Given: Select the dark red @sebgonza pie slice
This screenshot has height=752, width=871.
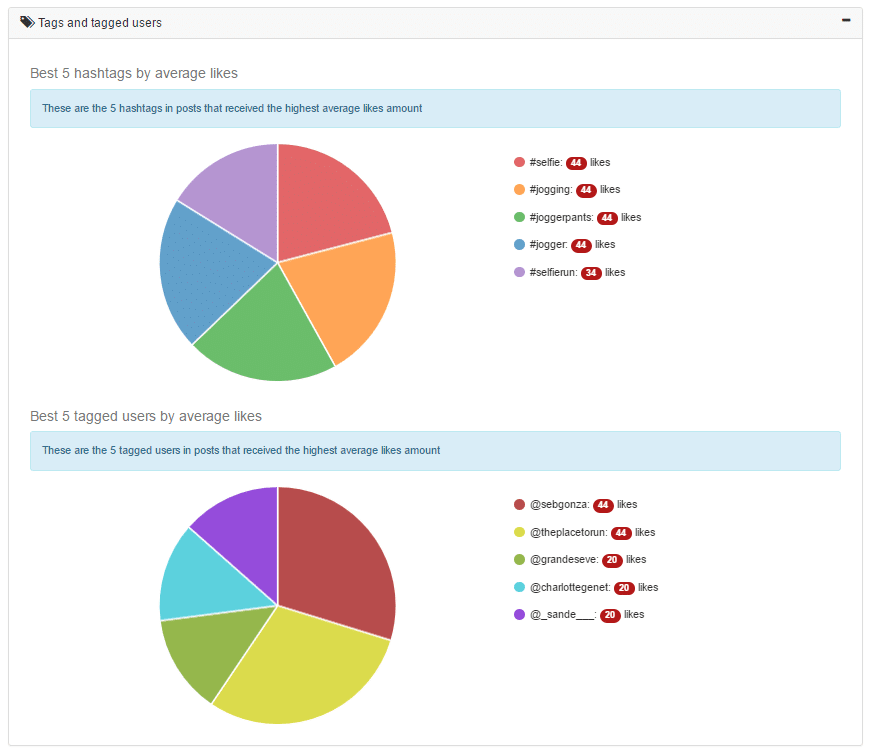Looking at the screenshot, I should [333, 566].
